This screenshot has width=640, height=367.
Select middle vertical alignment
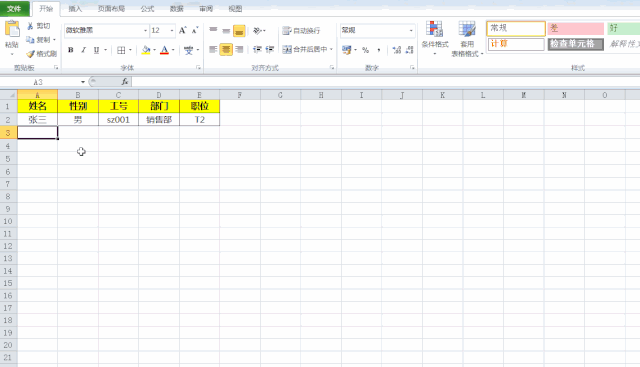[226, 30]
